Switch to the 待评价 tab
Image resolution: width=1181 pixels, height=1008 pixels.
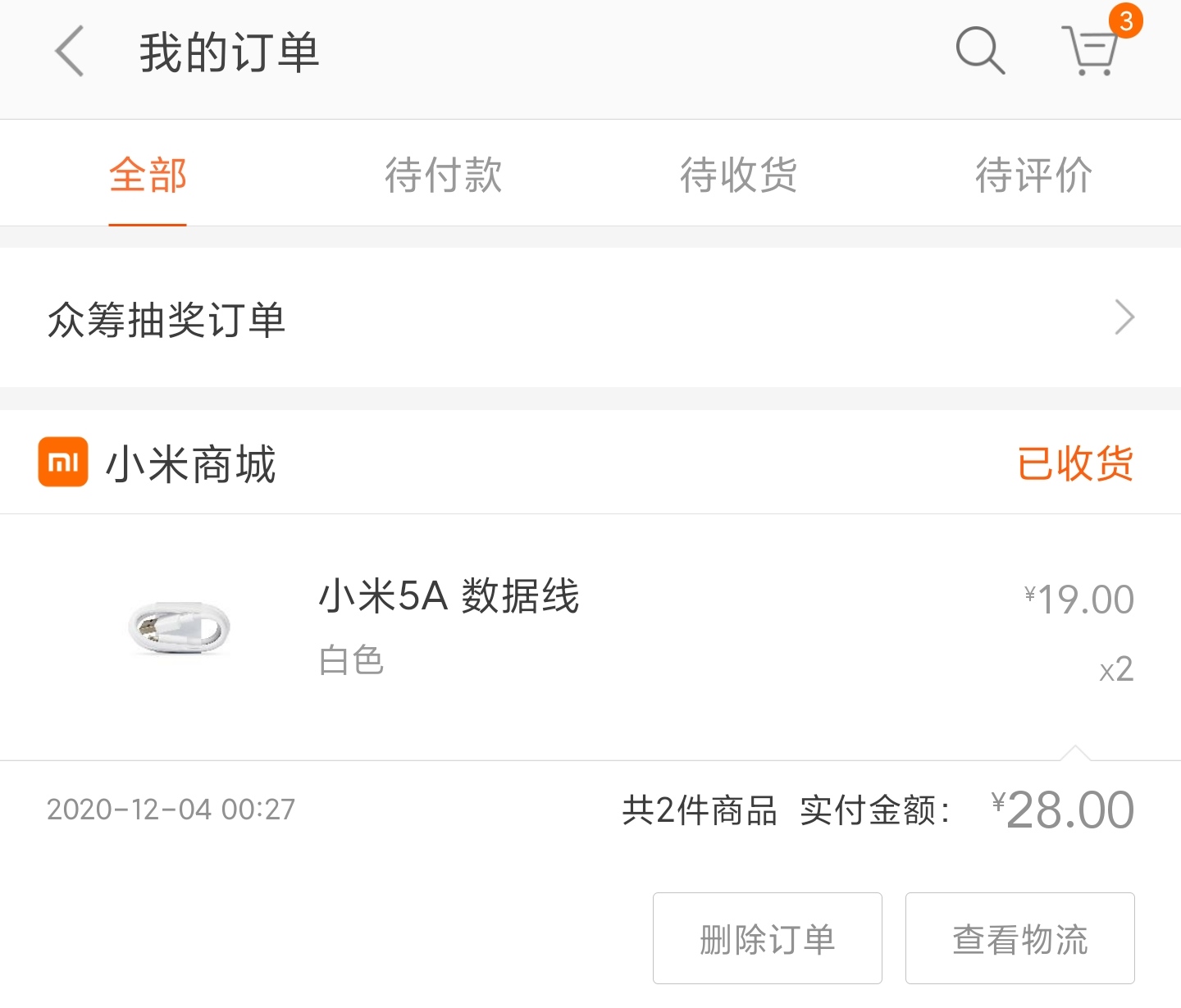[x=1033, y=175]
